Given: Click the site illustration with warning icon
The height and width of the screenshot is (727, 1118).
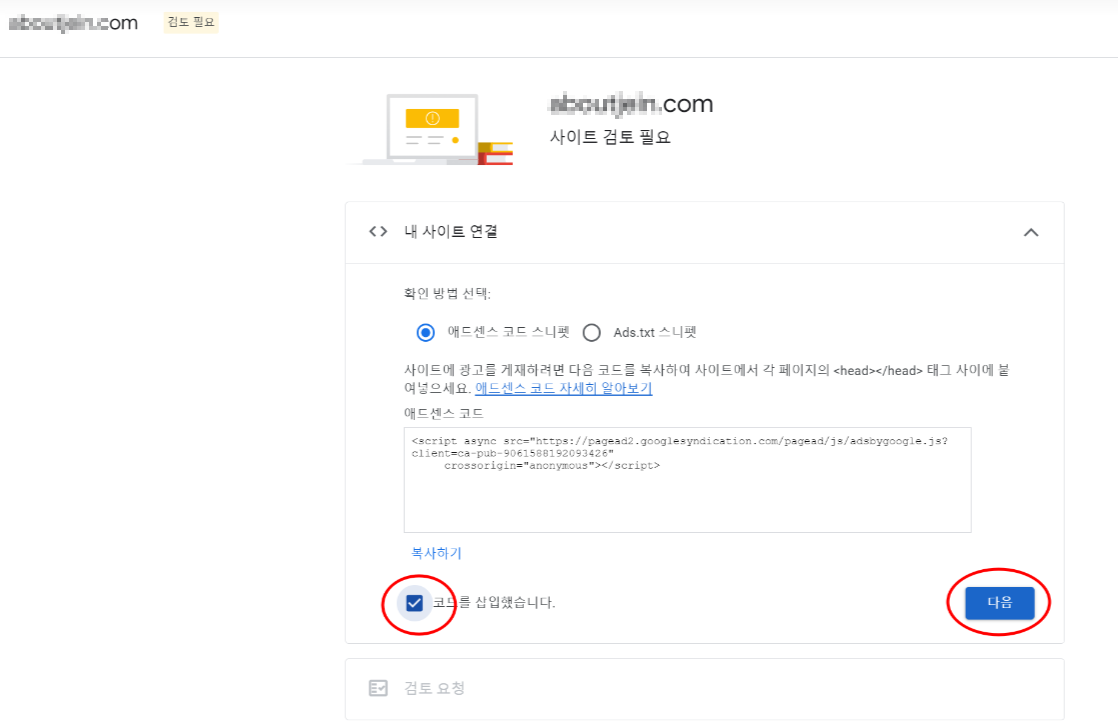Looking at the screenshot, I should pyautogui.click(x=430, y=129).
